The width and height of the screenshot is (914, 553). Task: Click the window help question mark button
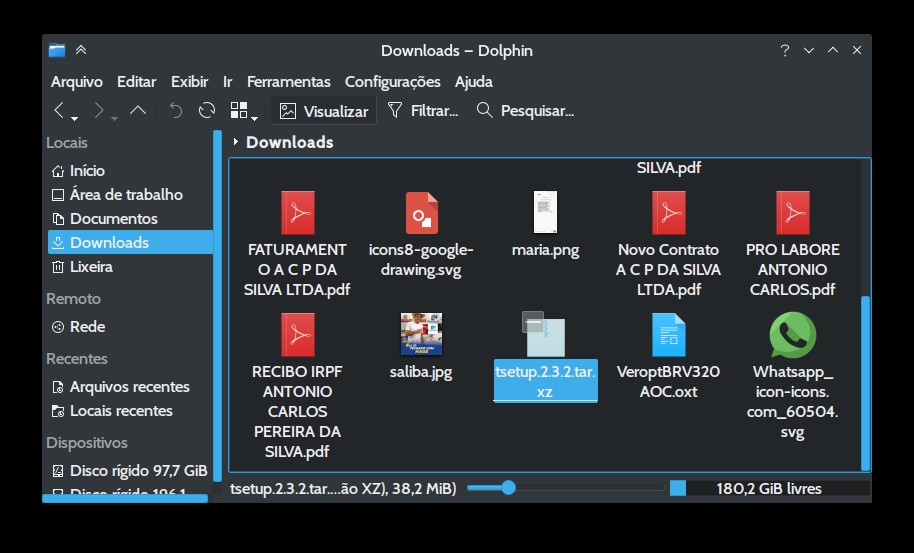tap(785, 51)
